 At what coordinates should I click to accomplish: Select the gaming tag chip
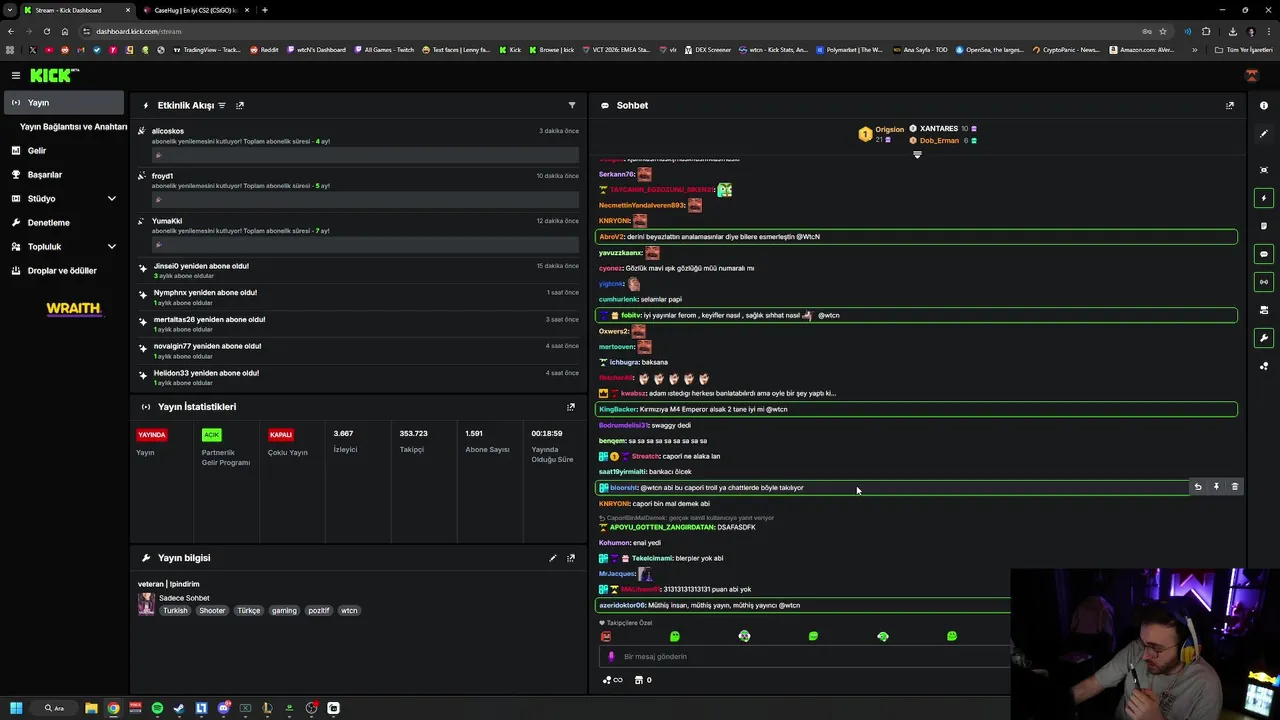(284, 610)
